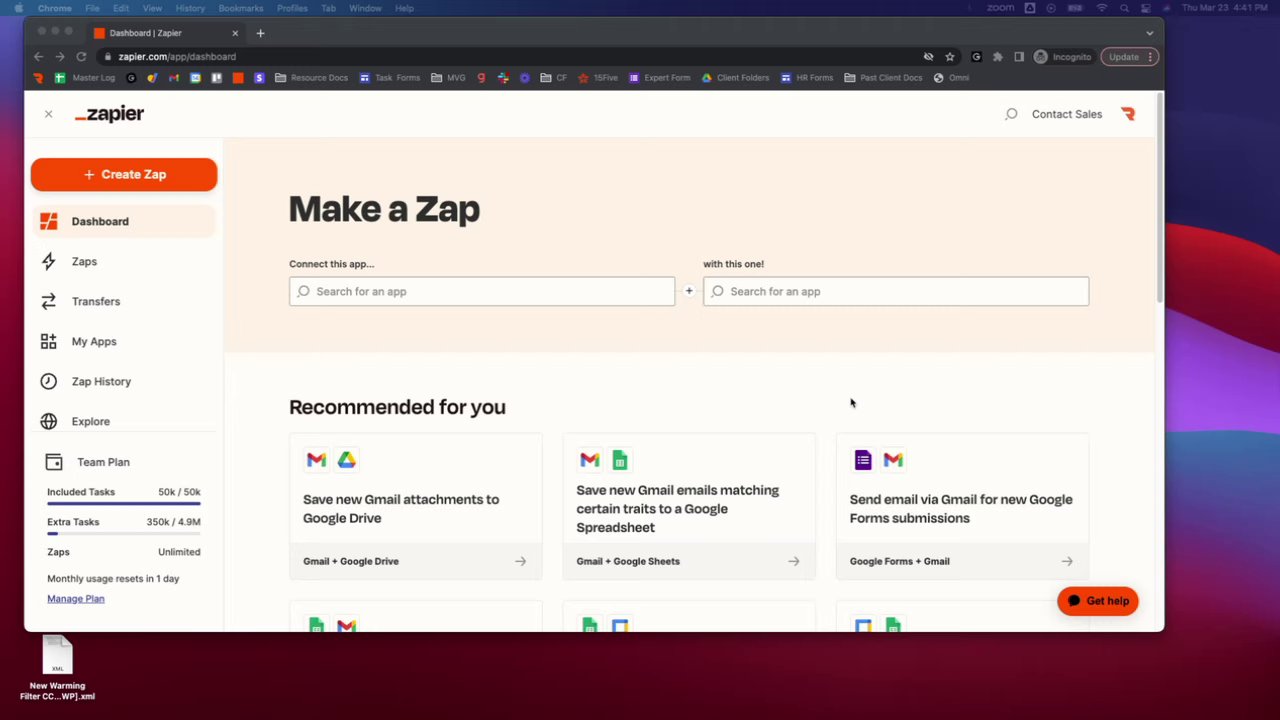The height and width of the screenshot is (720, 1280).
Task: Click the Included Tasks usage bar
Action: pos(124,503)
